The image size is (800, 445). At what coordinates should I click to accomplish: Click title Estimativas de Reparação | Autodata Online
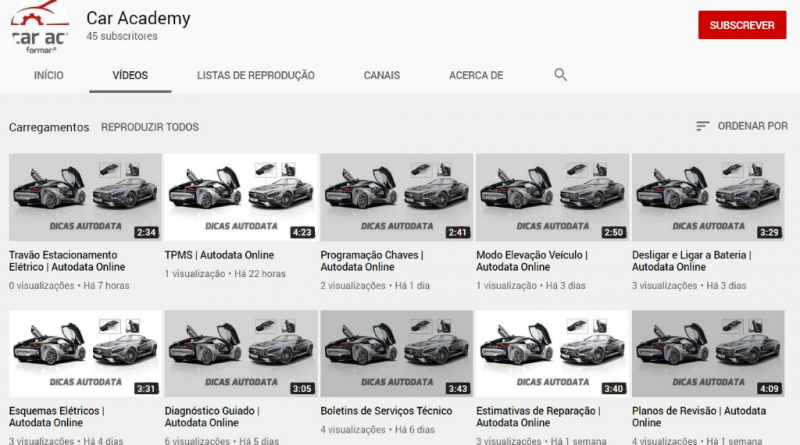click(538, 416)
